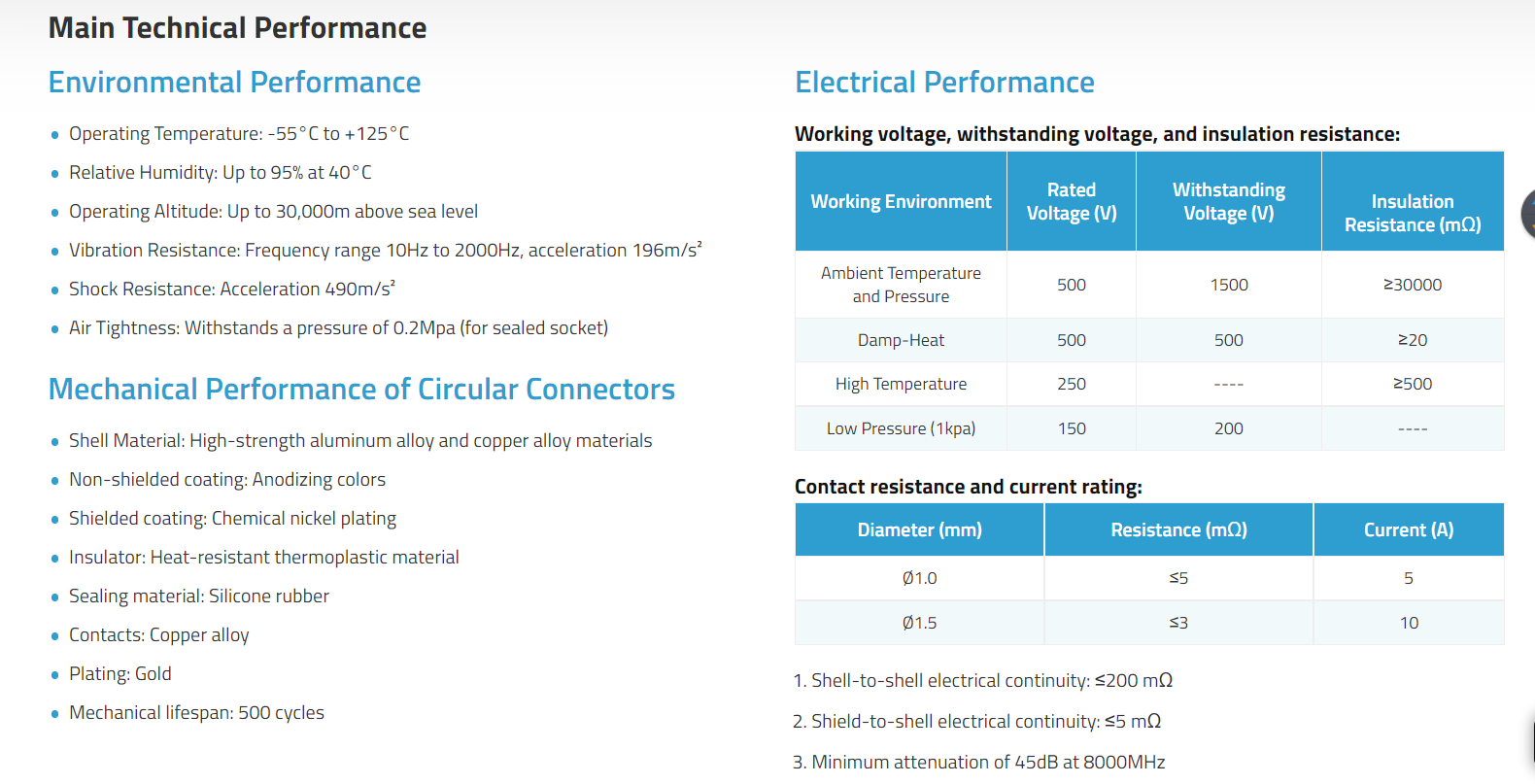This screenshot has width=1535, height=784.
Task: Click the Environmental Performance heading
Action: pos(234,83)
